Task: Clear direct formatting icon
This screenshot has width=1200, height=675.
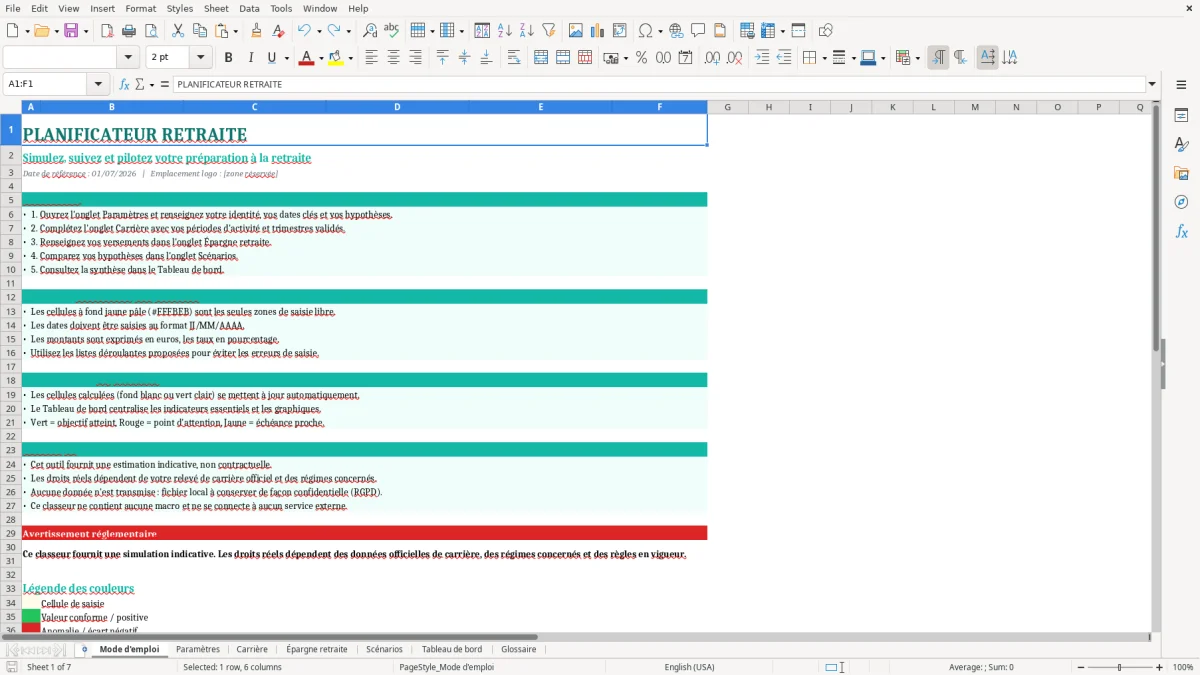Action: pyautogui.click(x=279, y=31)
